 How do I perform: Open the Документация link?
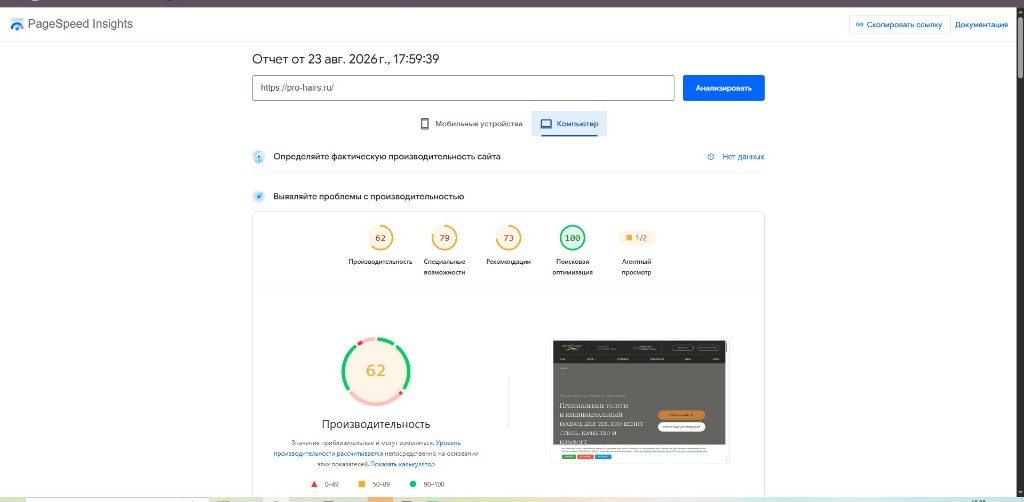click(982, 25)
